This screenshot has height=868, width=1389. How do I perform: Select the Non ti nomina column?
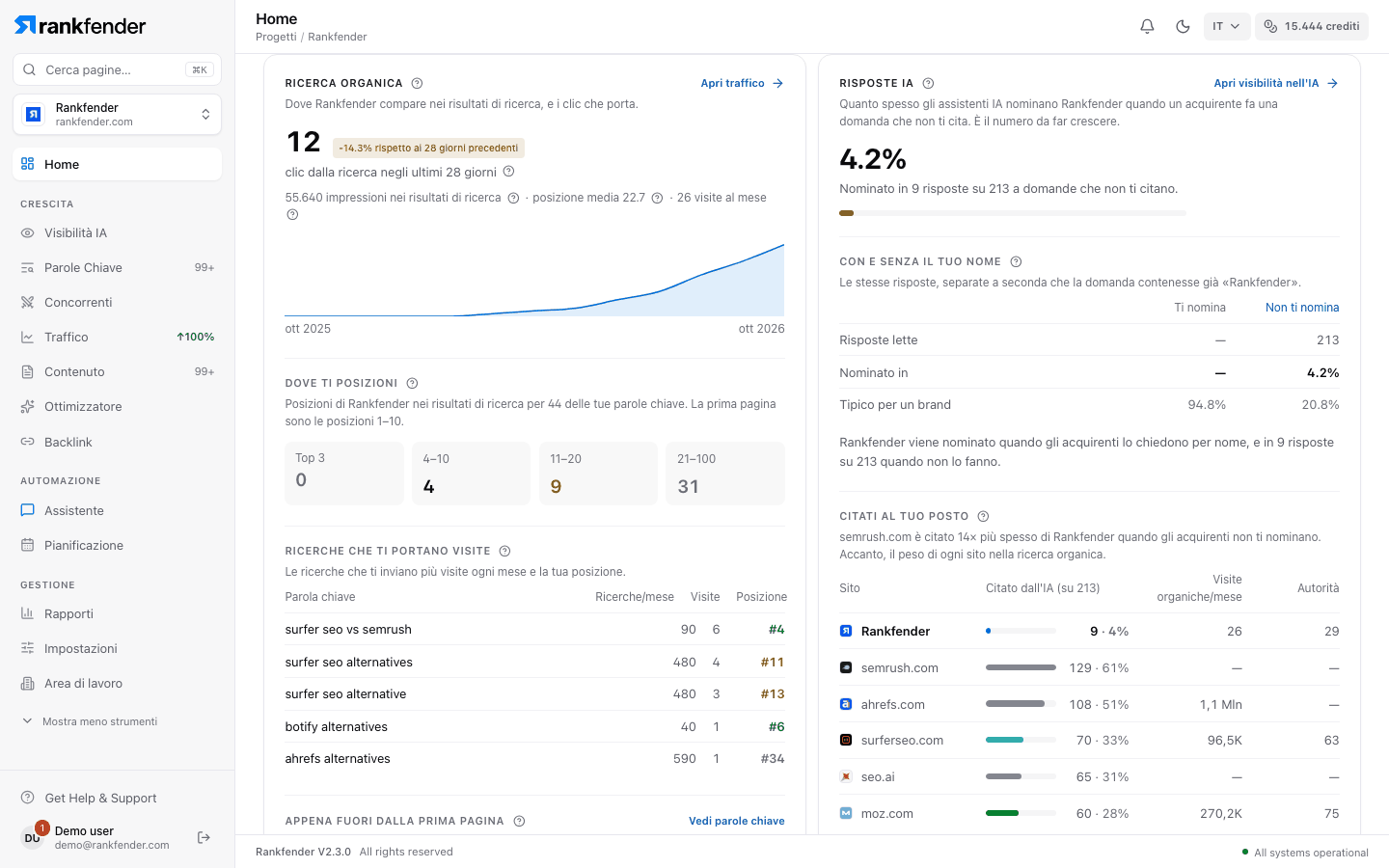click(x=1302, y=308)
